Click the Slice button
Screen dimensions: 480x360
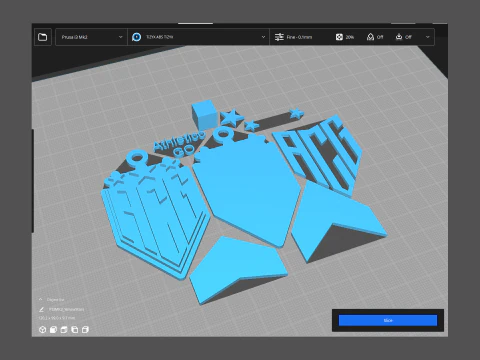click(388, 320)
